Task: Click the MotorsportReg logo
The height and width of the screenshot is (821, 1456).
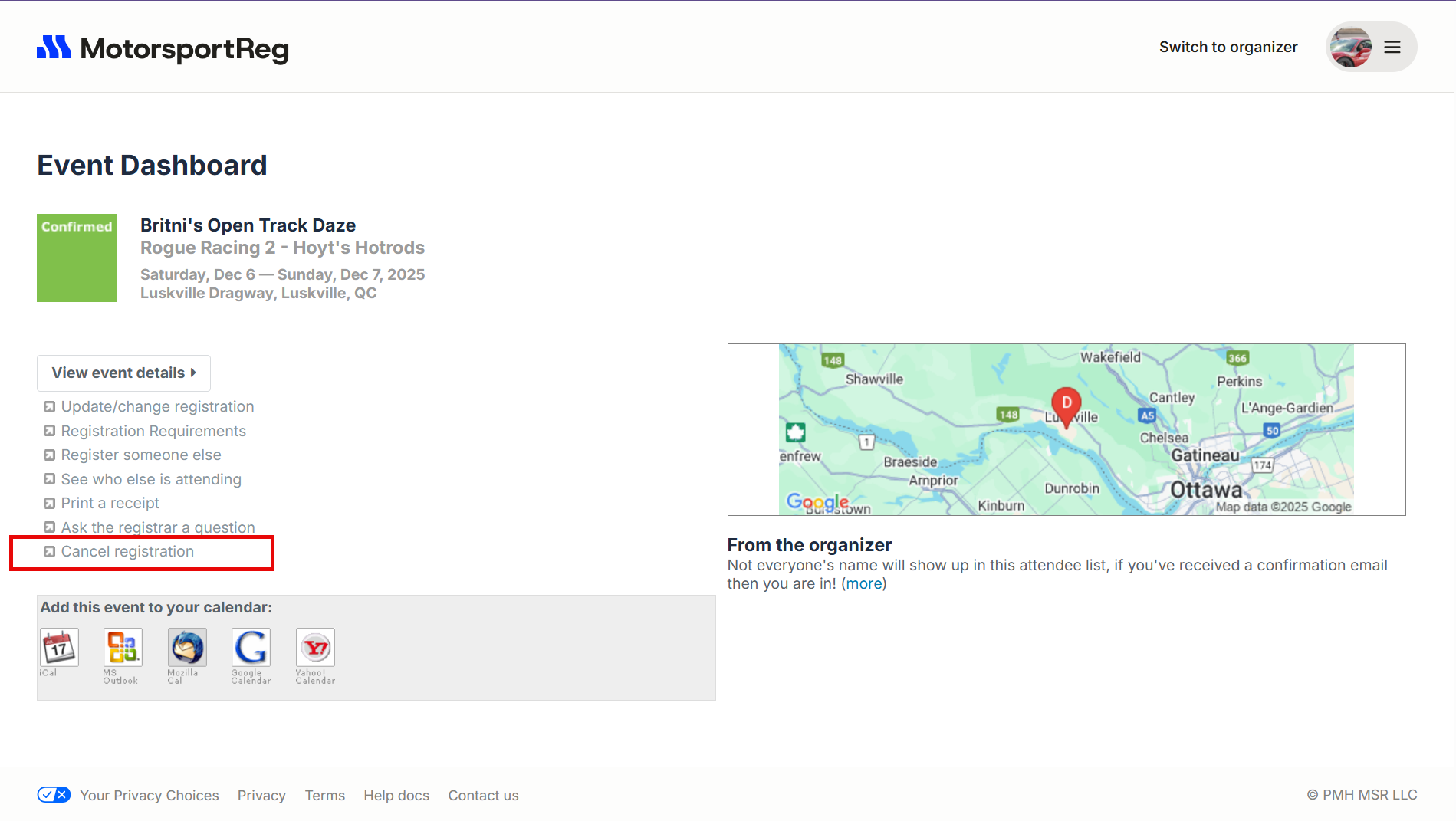Action: [163, 48]
